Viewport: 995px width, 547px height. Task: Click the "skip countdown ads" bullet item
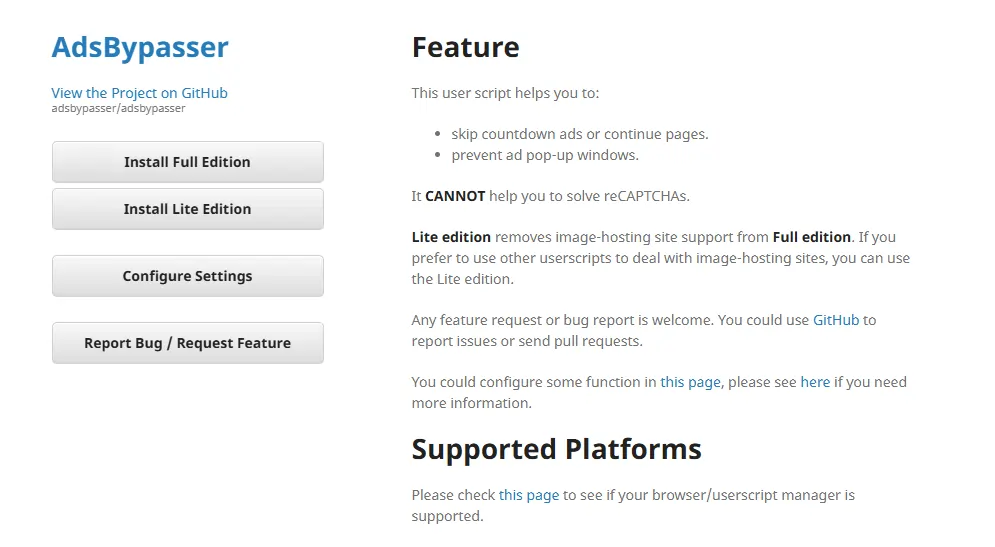(579, 134)
